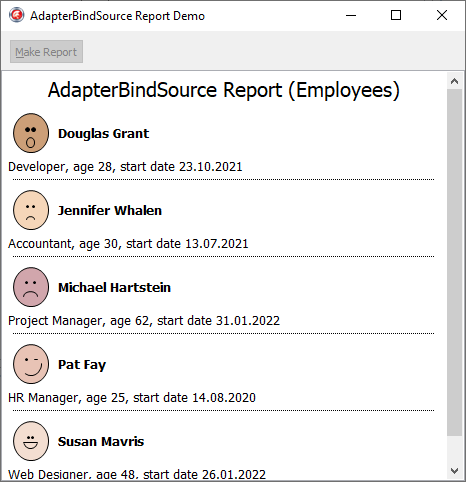Select the name Douglas Grant
Screen dimensions: 466x482
(x=104, y=134)
